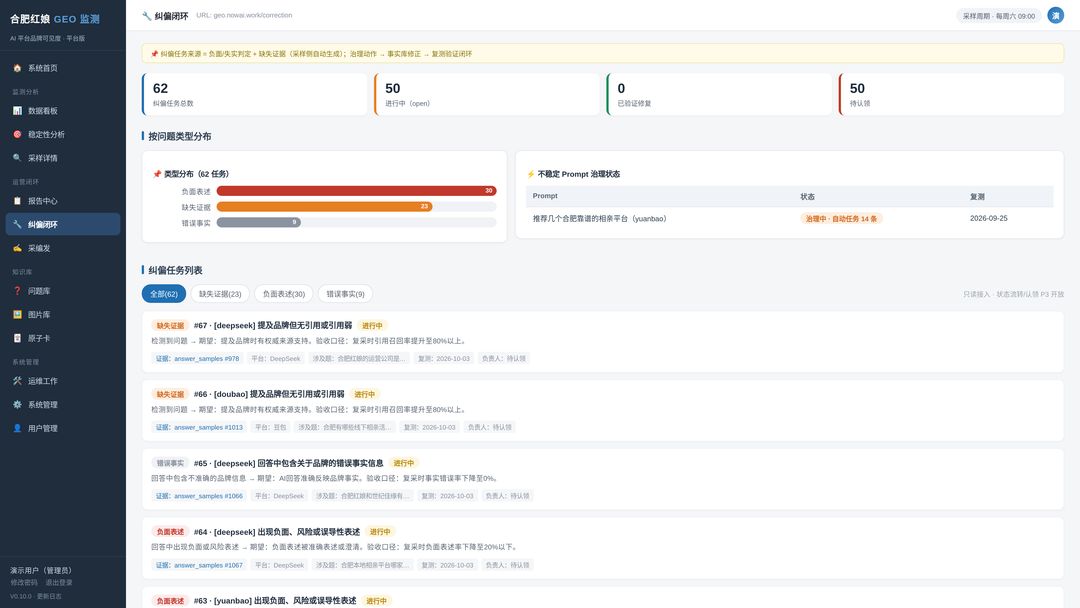Click the 进行中 (open) 50 stat card
The height and width of the screenshot is (608, 1080).
pyautogui.click(x=487, y=94)
